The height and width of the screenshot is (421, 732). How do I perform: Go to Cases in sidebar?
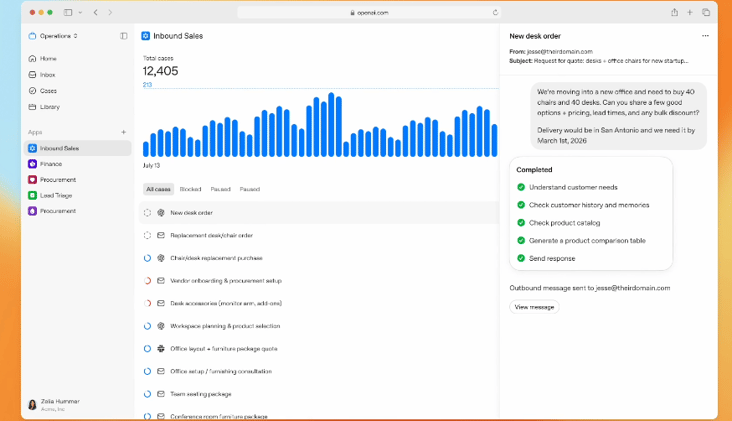pos(48,91)
